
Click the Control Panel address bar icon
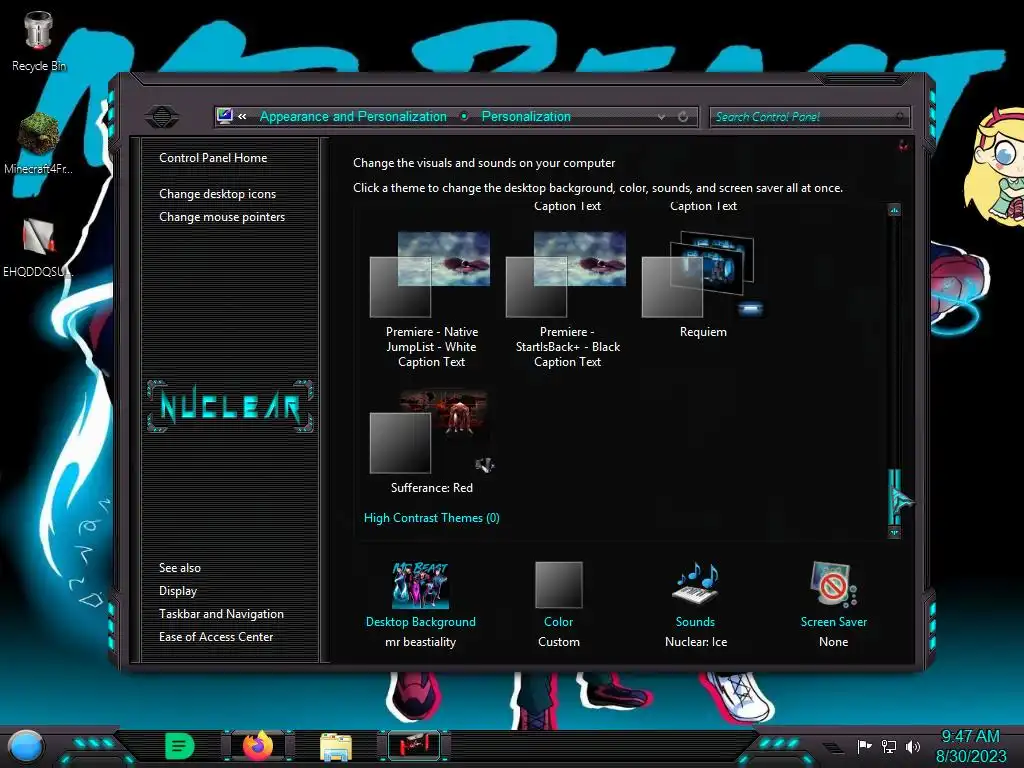pos(225,116)
